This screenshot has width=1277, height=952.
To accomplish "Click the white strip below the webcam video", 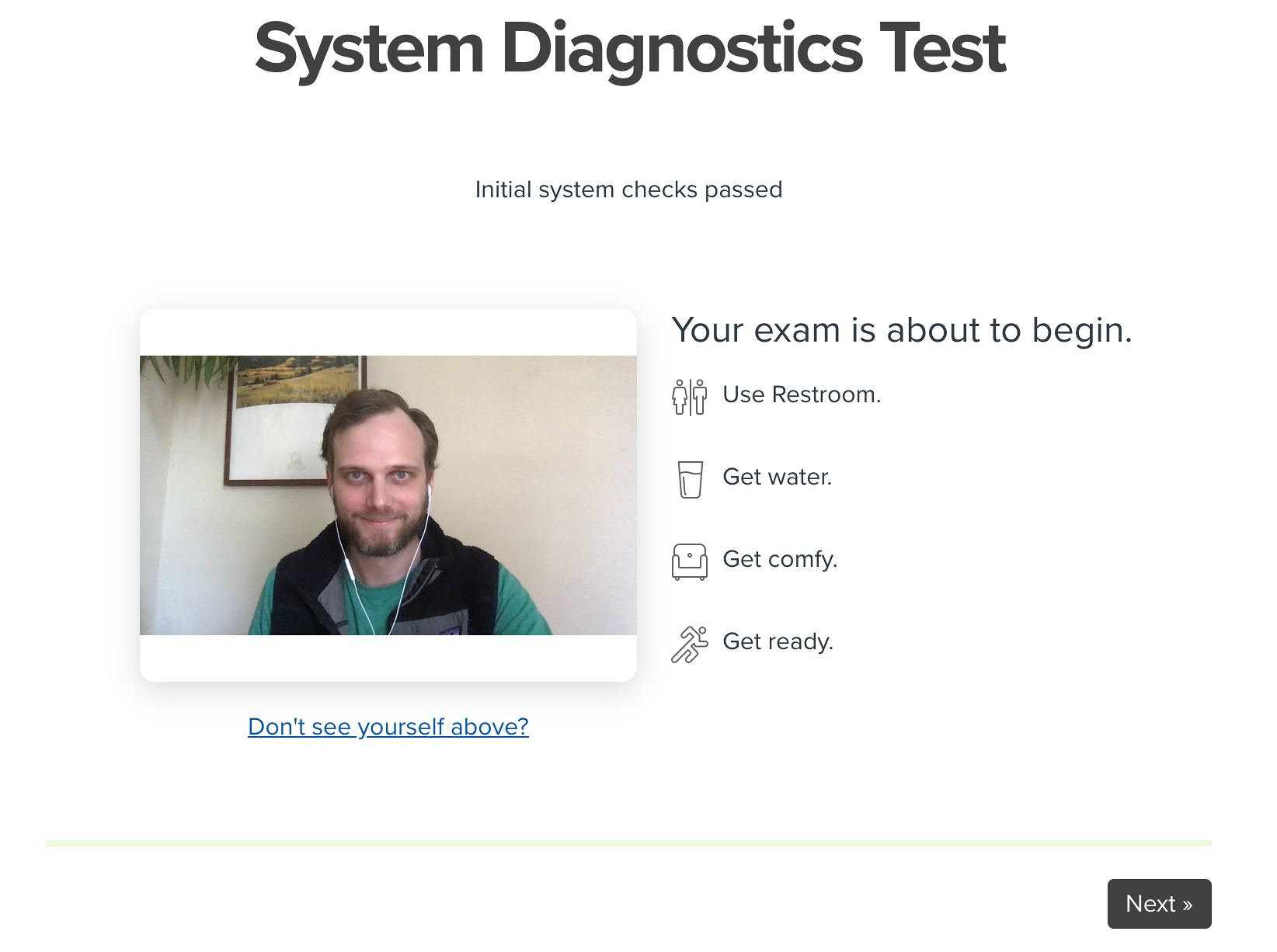I will point(388,658).
